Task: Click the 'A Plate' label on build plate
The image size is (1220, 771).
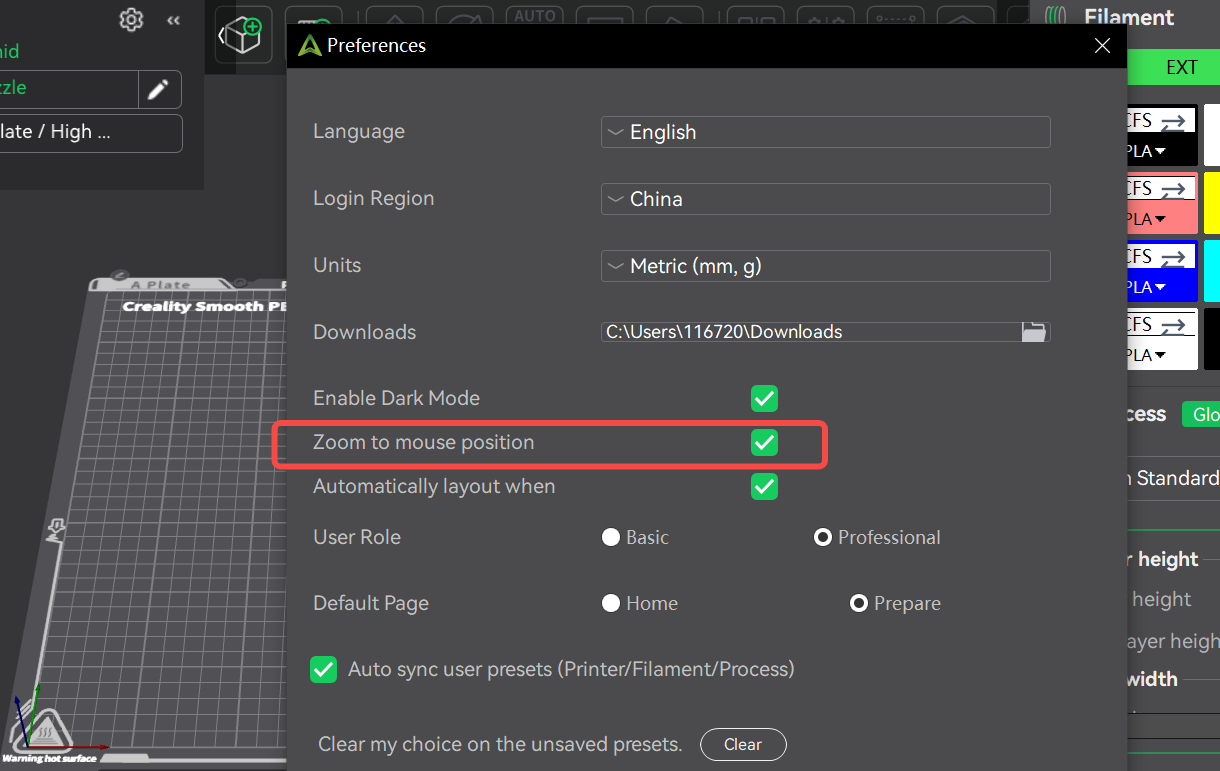Action: tap(160, 285)
